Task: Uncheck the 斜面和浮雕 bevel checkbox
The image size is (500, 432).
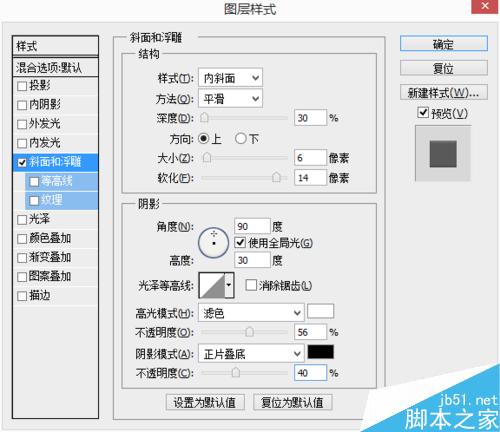Action: pos(22,162)
